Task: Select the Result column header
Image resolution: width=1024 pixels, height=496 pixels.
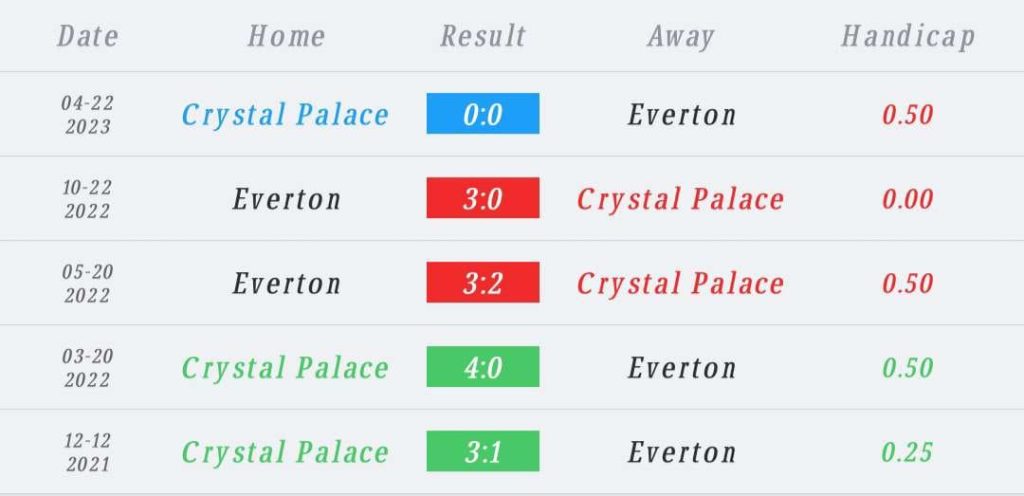Action: tap(483, 36)
